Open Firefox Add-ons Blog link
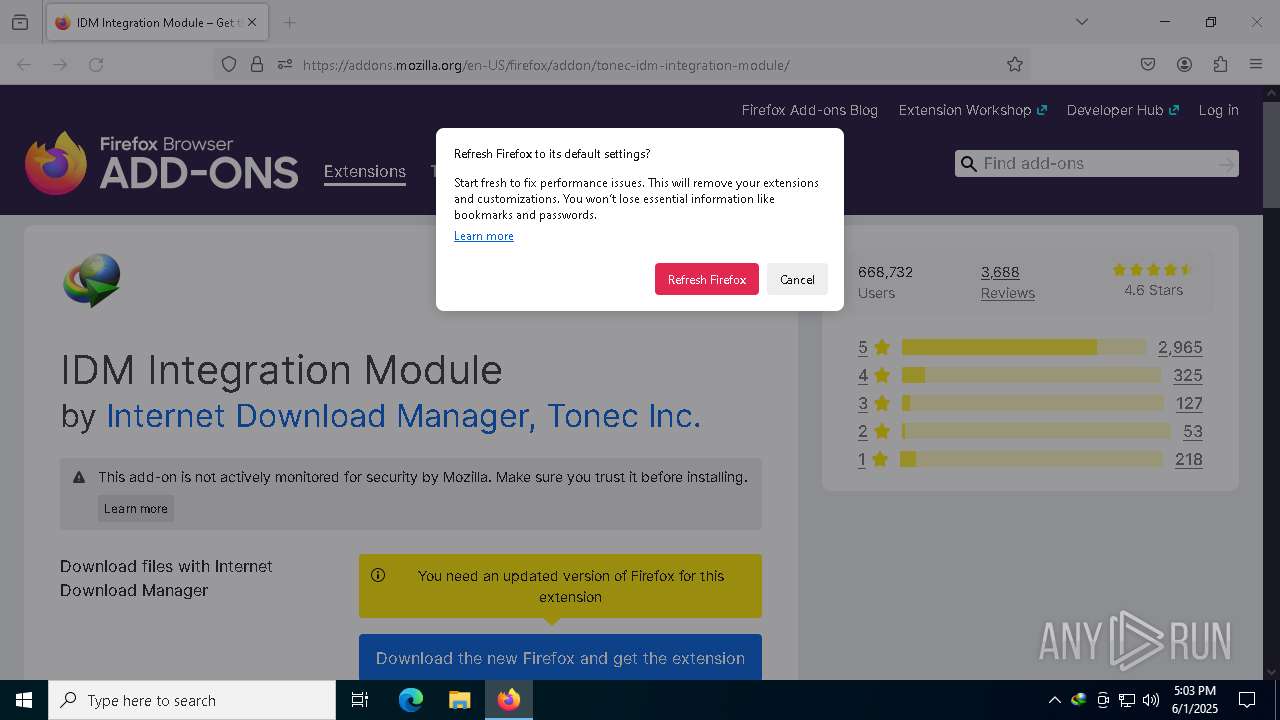1280x720 pixels. point(809,110)
